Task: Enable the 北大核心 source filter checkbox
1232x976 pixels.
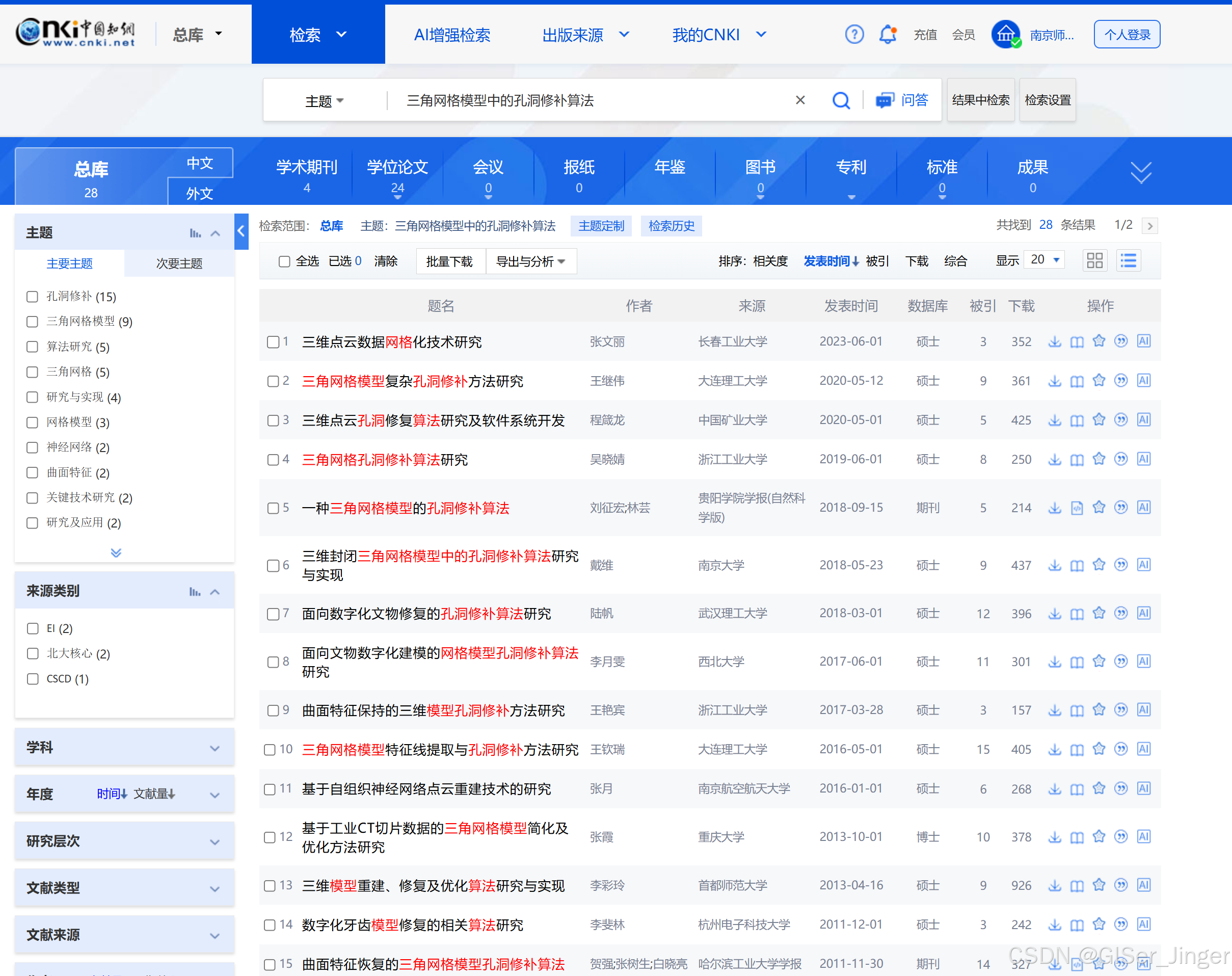Action: (33, 653)
